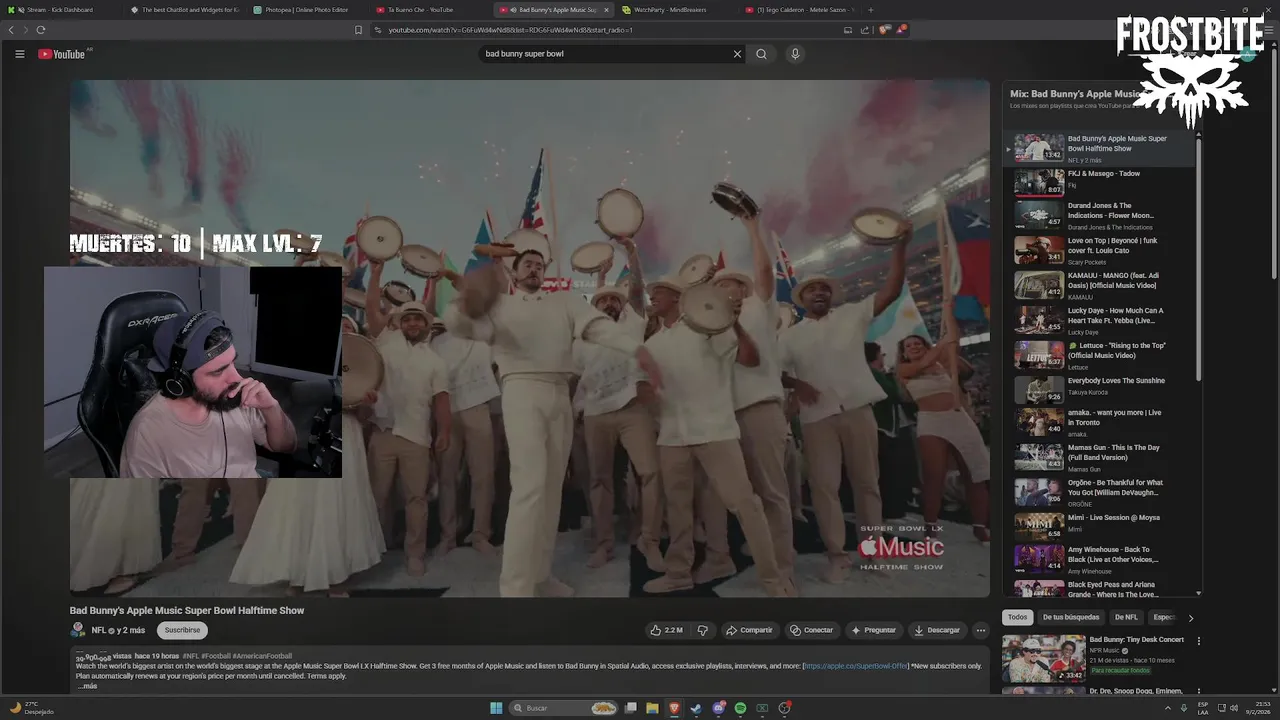
Task: Play Lettuce Rising to the Top
Action: click(1100, 355)
